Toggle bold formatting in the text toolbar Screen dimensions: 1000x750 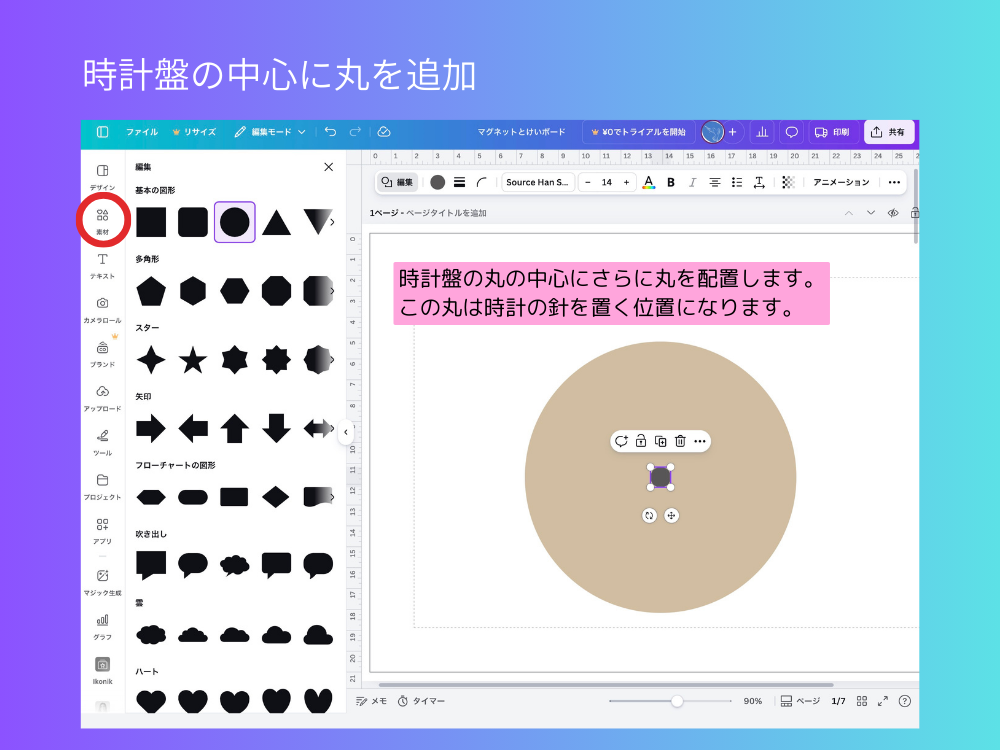tap(669, 182)
